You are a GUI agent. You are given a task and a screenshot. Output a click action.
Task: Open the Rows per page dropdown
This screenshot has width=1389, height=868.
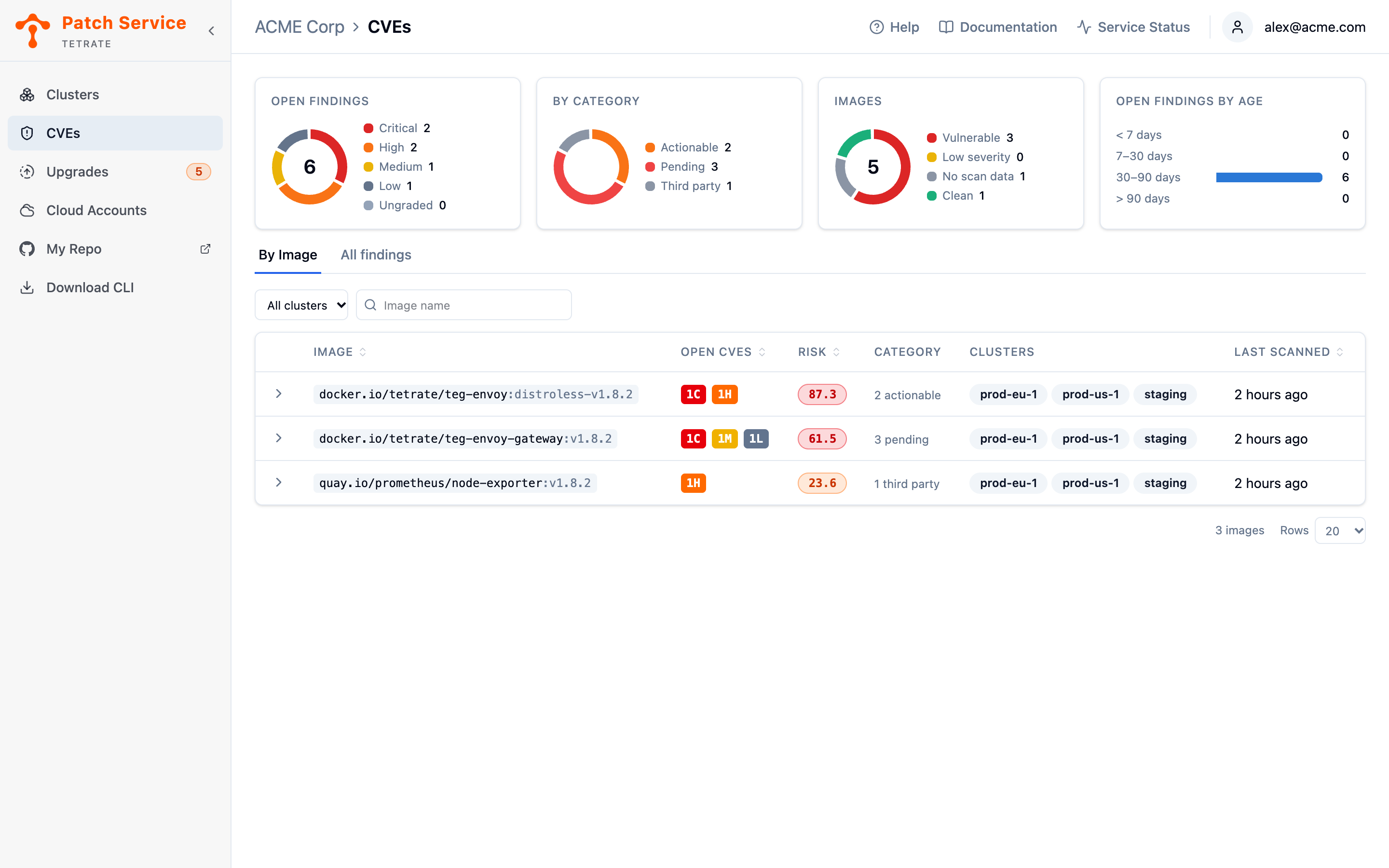click(x=1340, y=530)
